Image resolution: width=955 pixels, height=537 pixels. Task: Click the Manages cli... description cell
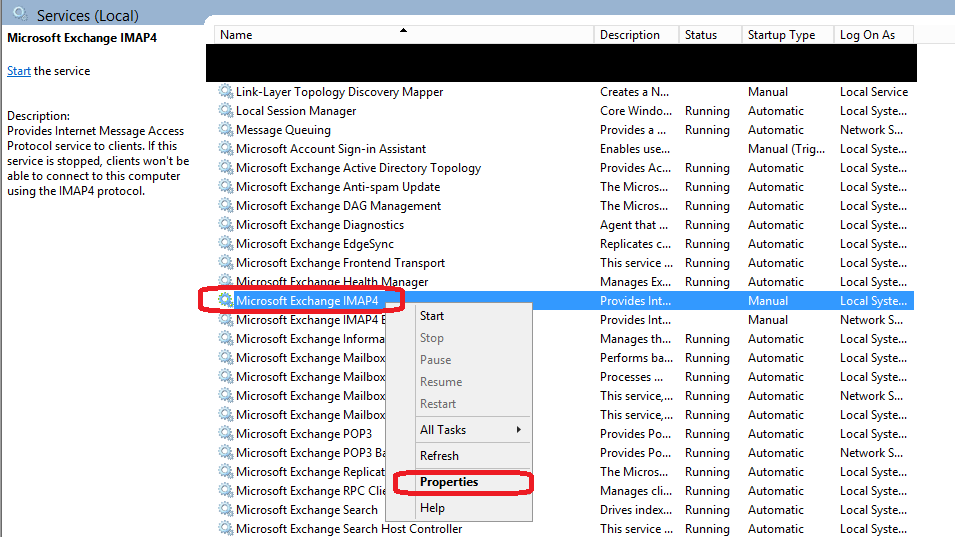tap(636, 491)
